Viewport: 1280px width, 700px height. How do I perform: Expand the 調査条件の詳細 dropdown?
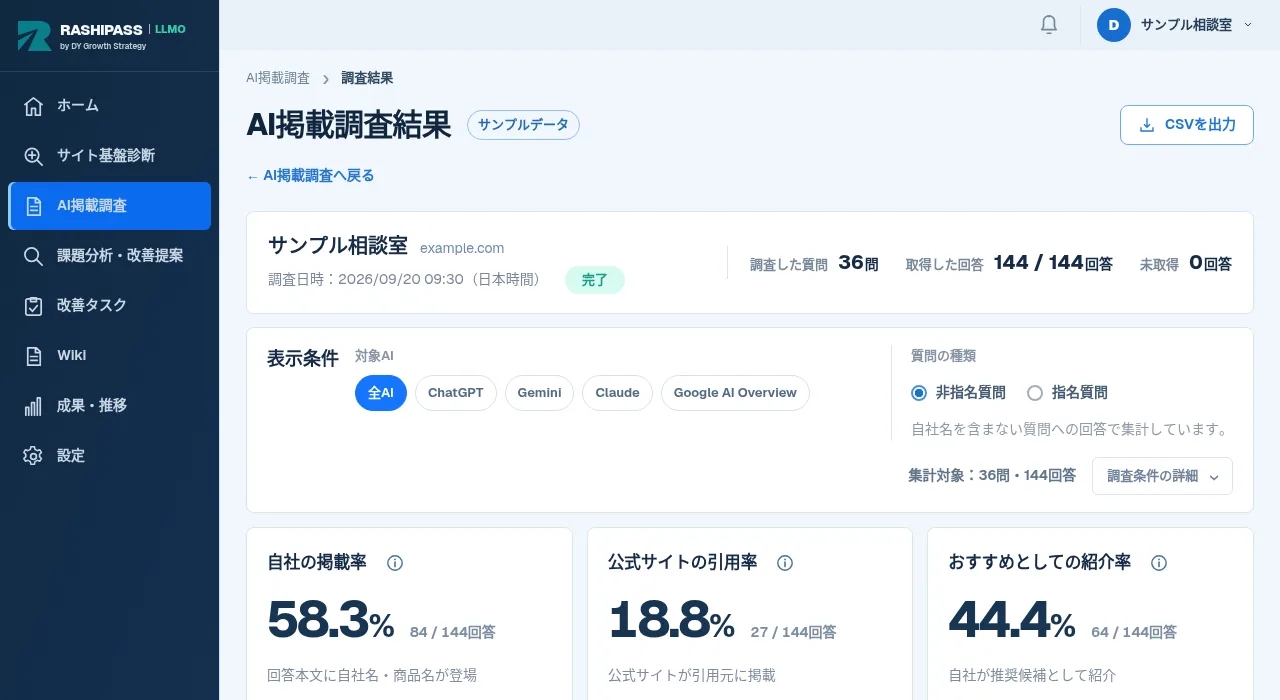point(1163,476)
